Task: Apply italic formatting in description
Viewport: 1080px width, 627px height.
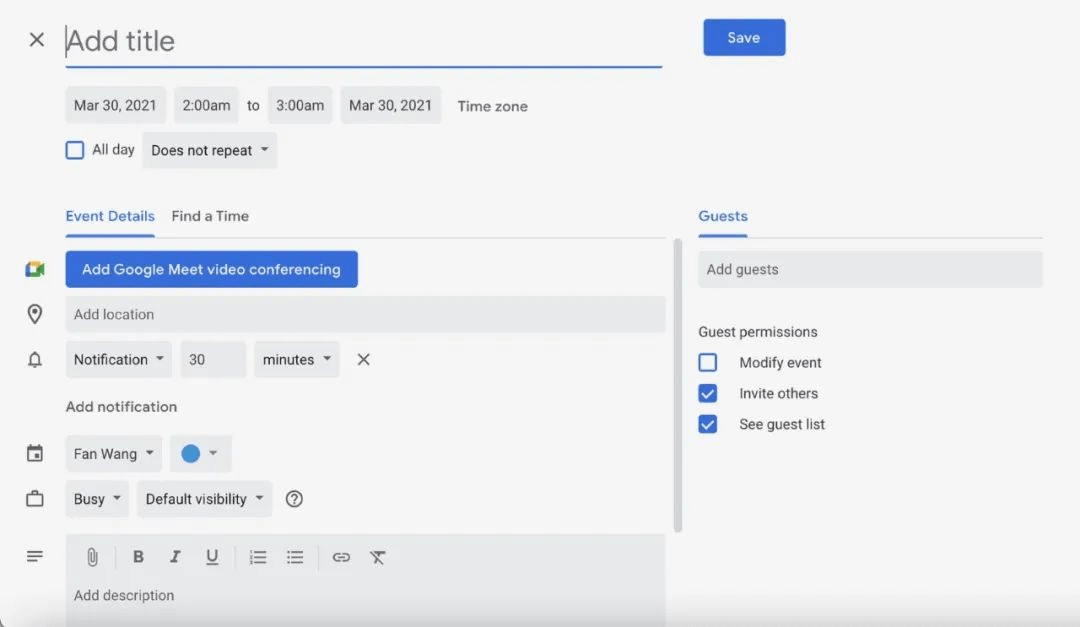Action: (175, 557)
